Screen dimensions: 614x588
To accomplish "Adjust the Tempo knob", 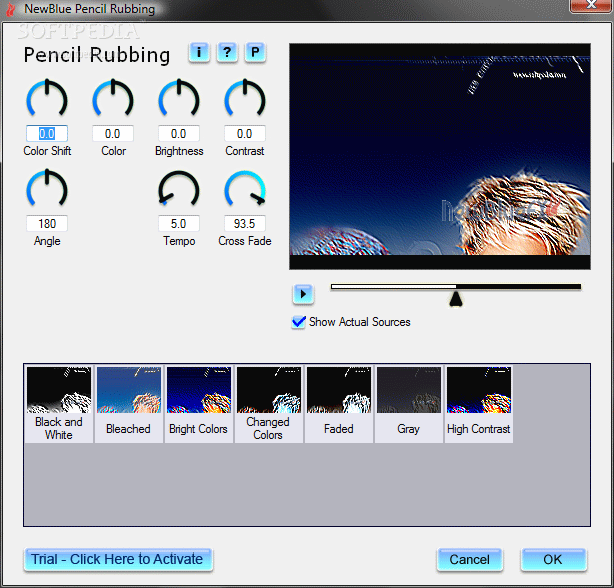I will [x=179, y=189].
